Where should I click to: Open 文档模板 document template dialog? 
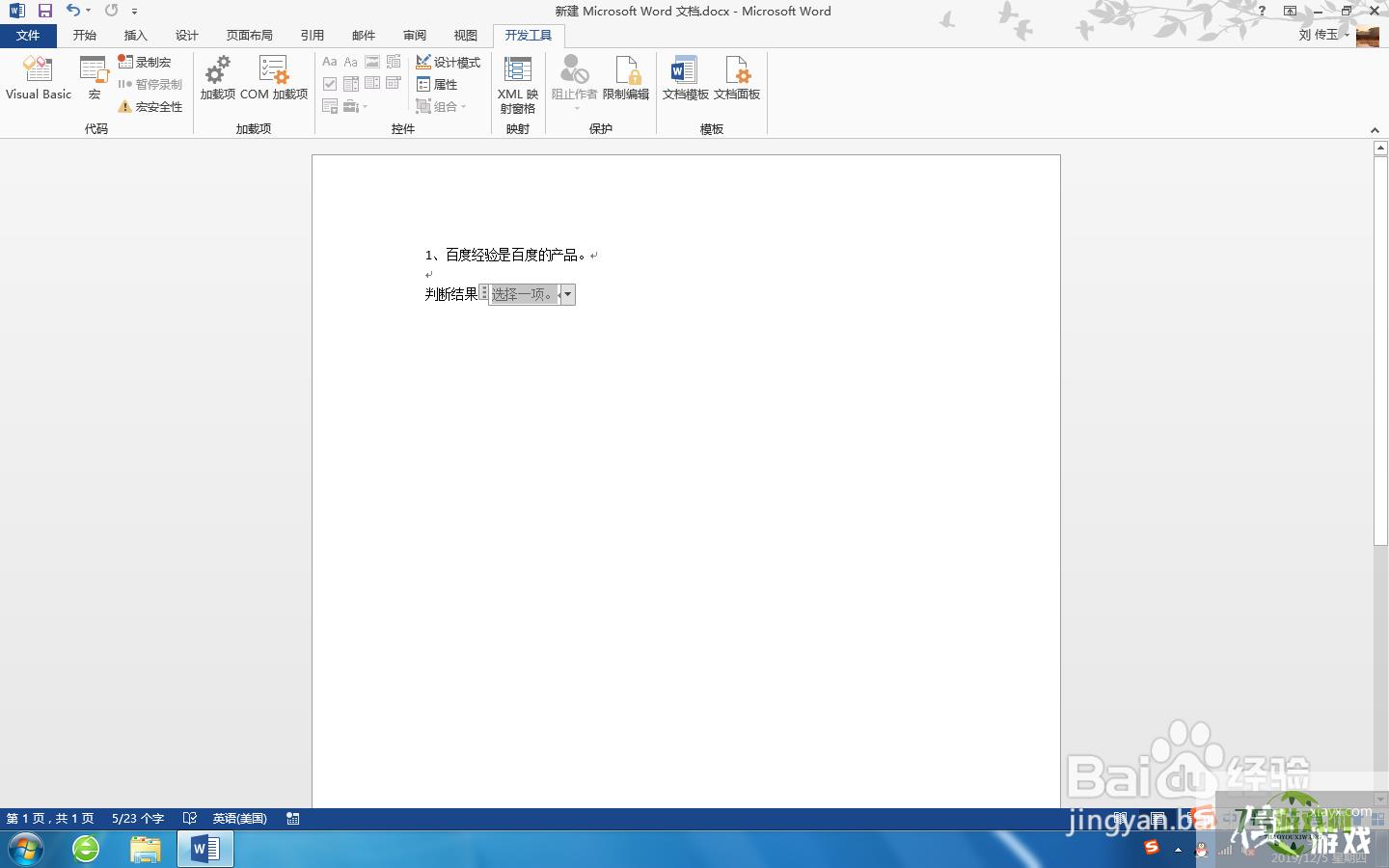pyautogui.click(x=685, y=77)
